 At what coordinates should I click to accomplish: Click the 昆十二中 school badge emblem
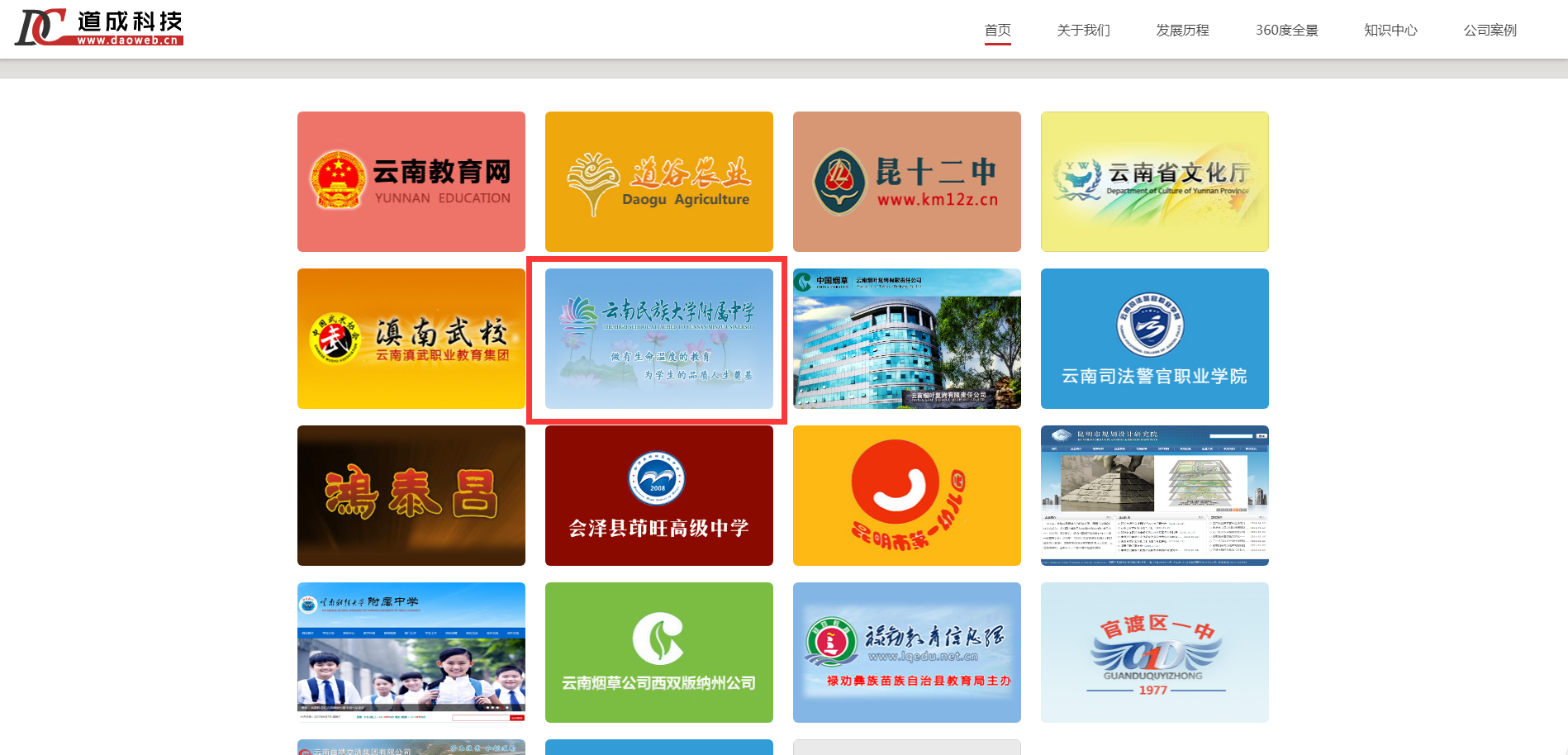pos(839,181)
